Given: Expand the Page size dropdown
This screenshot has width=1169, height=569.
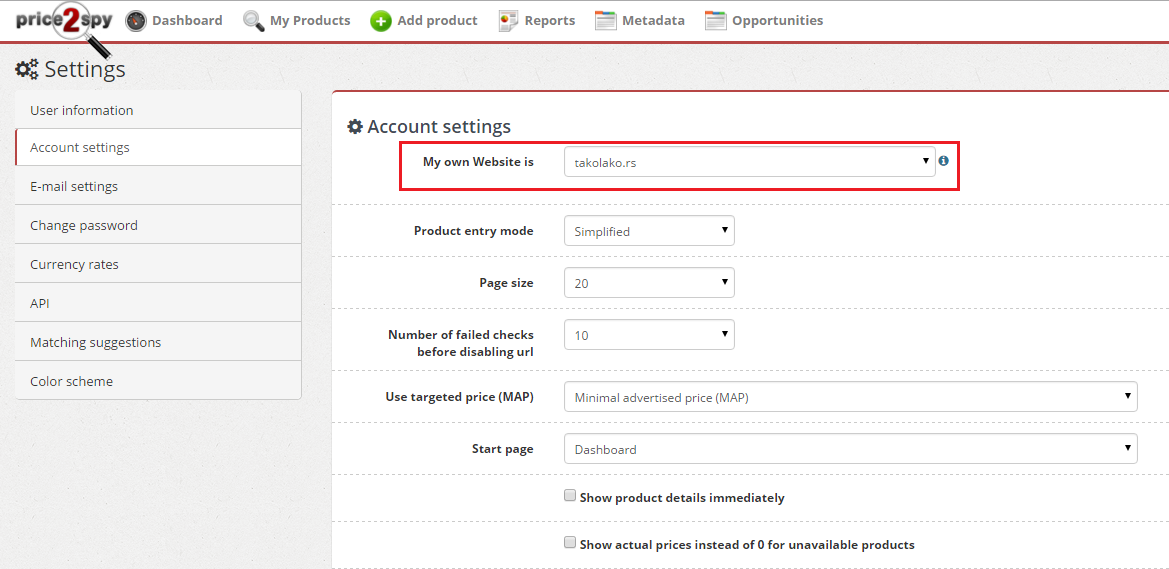Looking at the screenshot, I should point(649,283).
